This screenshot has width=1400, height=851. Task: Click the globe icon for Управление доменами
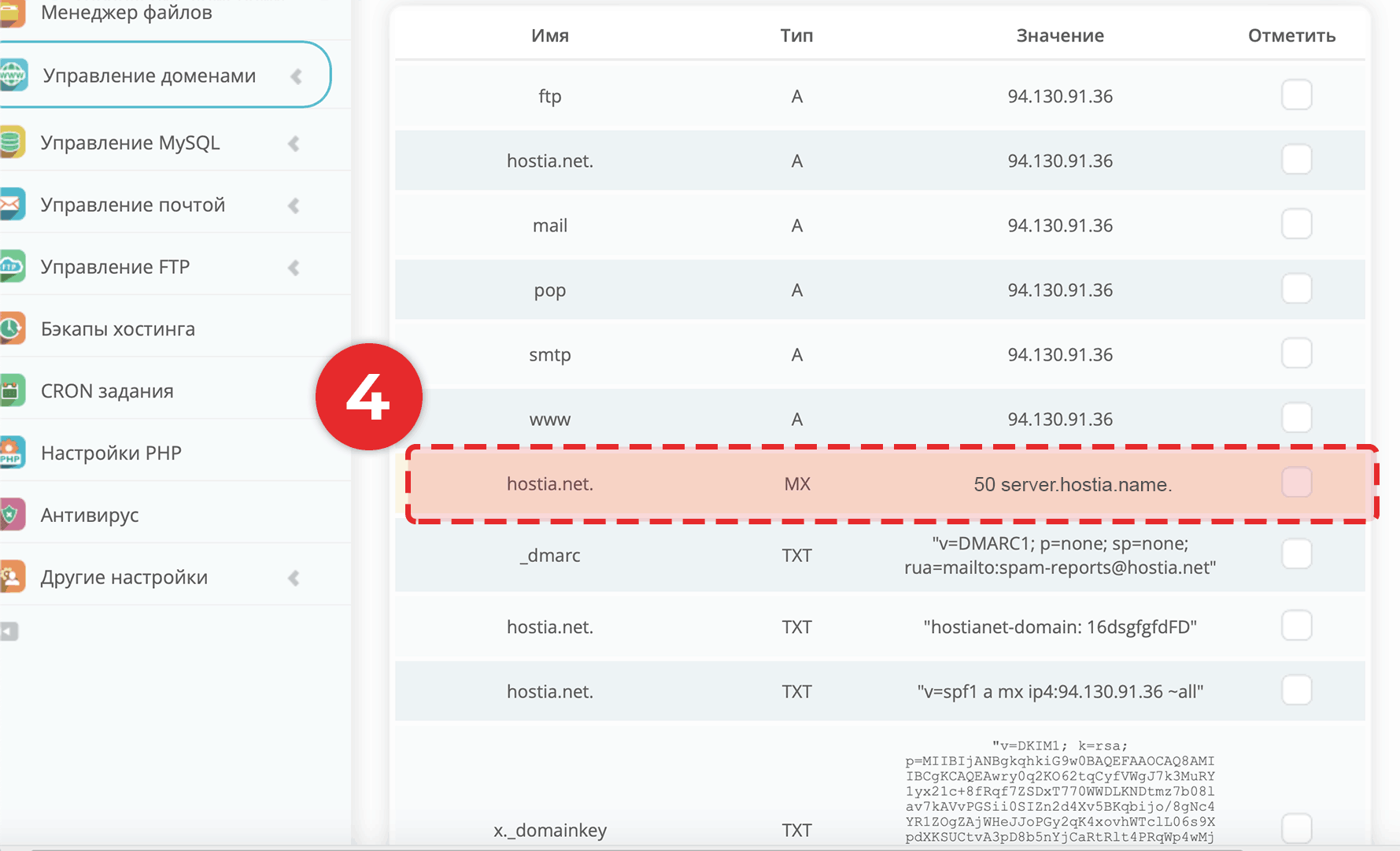(x=13, y=75)
